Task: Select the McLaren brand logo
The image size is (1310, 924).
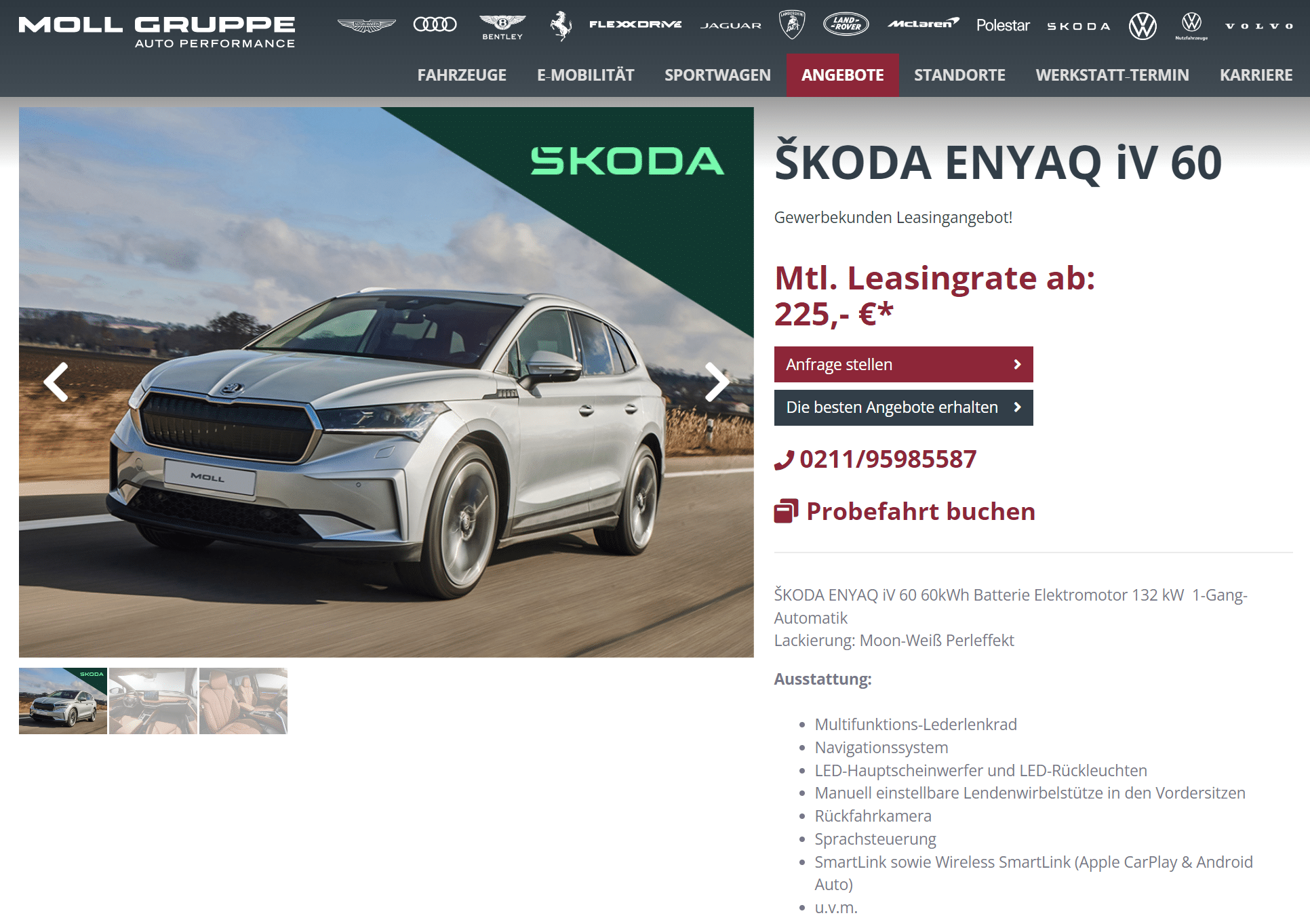Action: click(x=924, y=24)
